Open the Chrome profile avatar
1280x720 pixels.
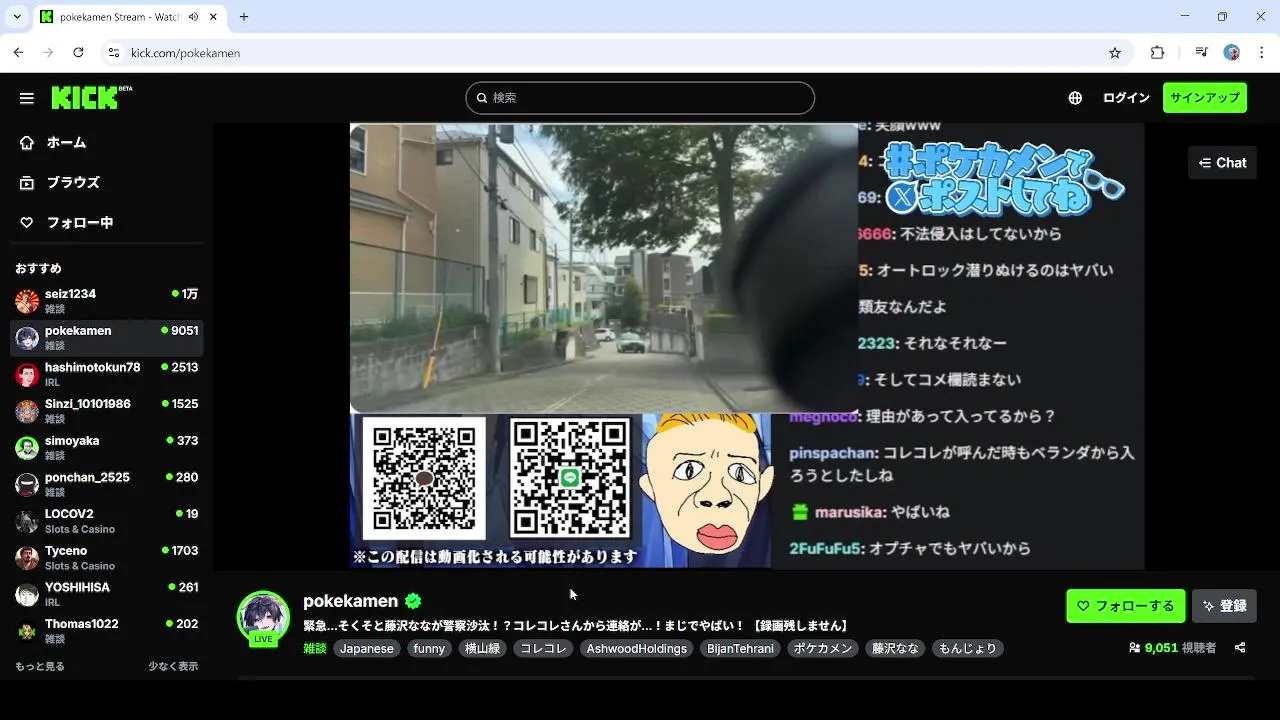(x=1232, y=53)
